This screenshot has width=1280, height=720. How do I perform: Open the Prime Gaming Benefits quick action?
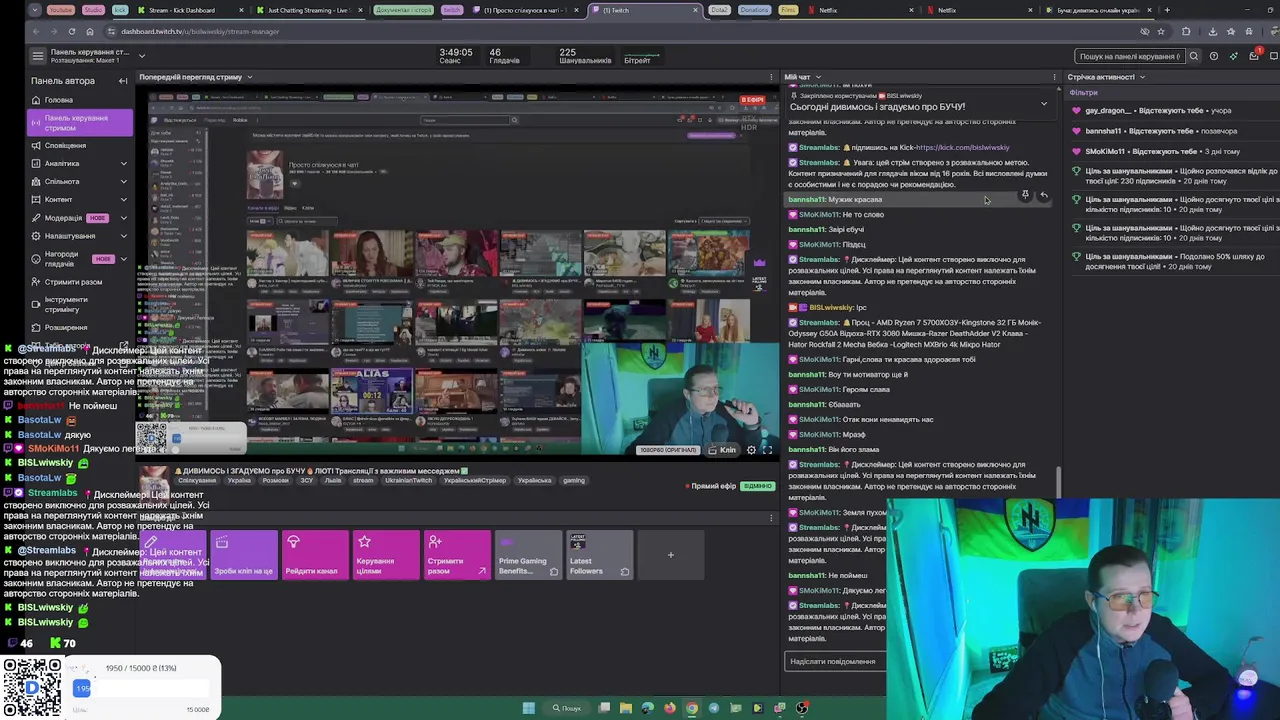(x=528, y=555)
